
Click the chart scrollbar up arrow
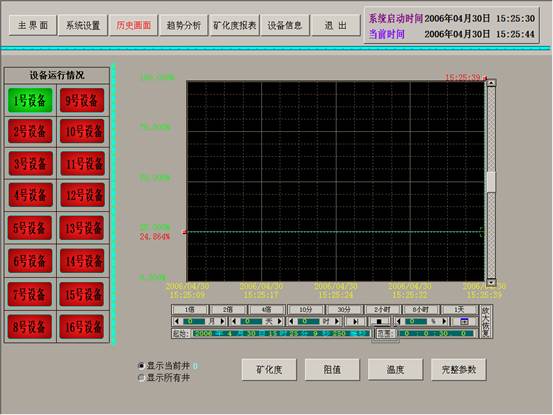[x=491, y=83]
